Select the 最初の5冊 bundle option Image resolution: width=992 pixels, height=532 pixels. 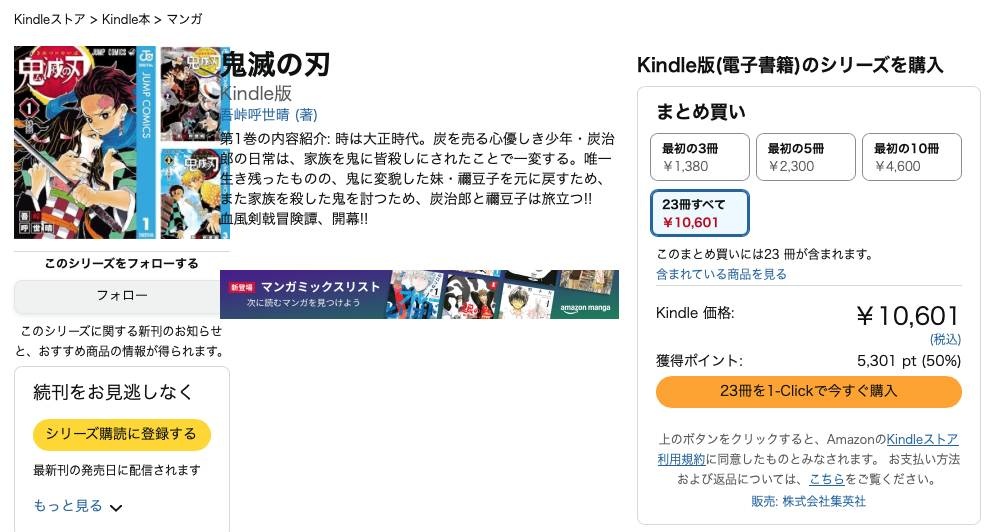click(805, 157)
